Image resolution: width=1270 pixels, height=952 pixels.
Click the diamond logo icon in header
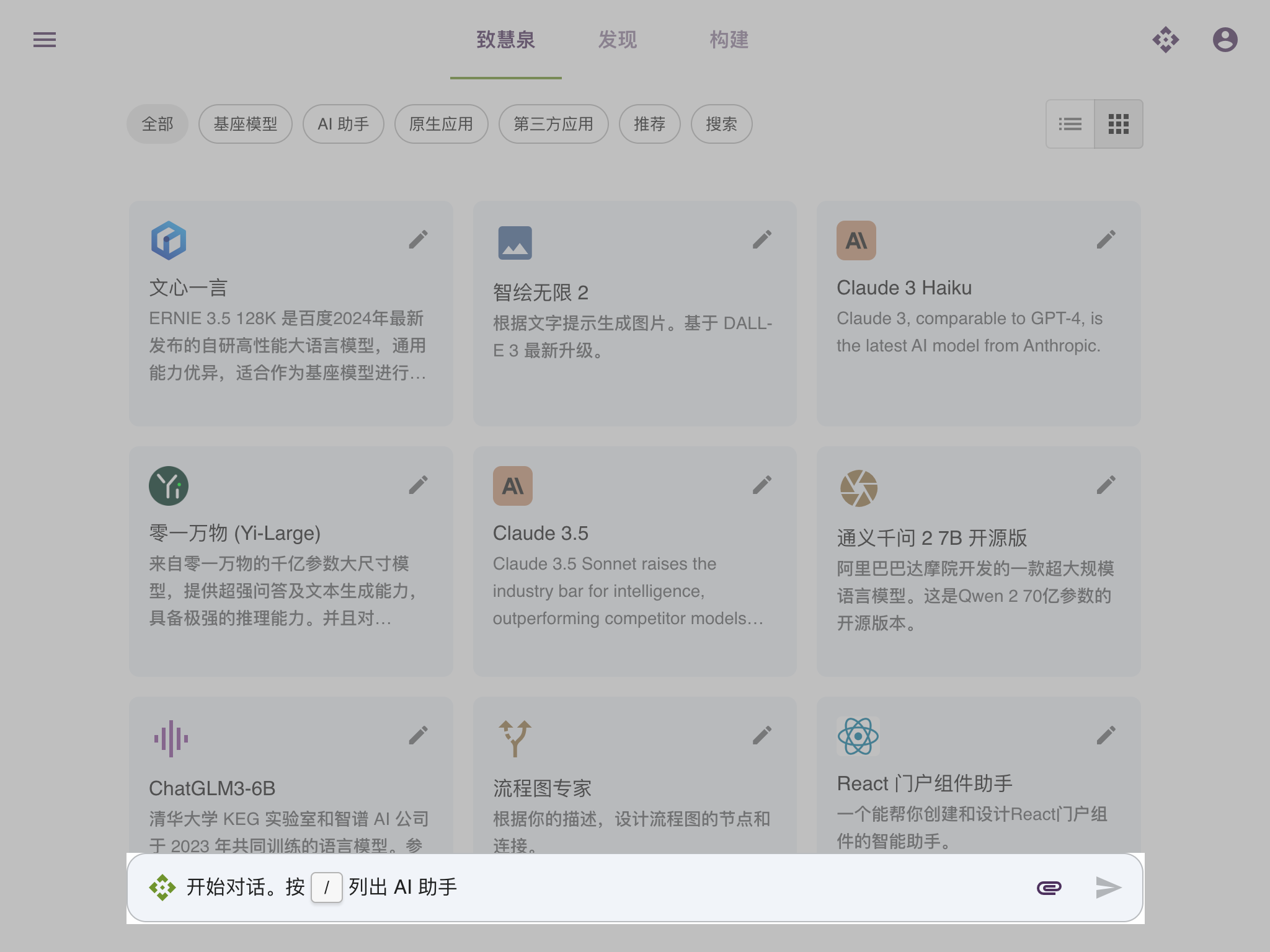pos(1166,40)
